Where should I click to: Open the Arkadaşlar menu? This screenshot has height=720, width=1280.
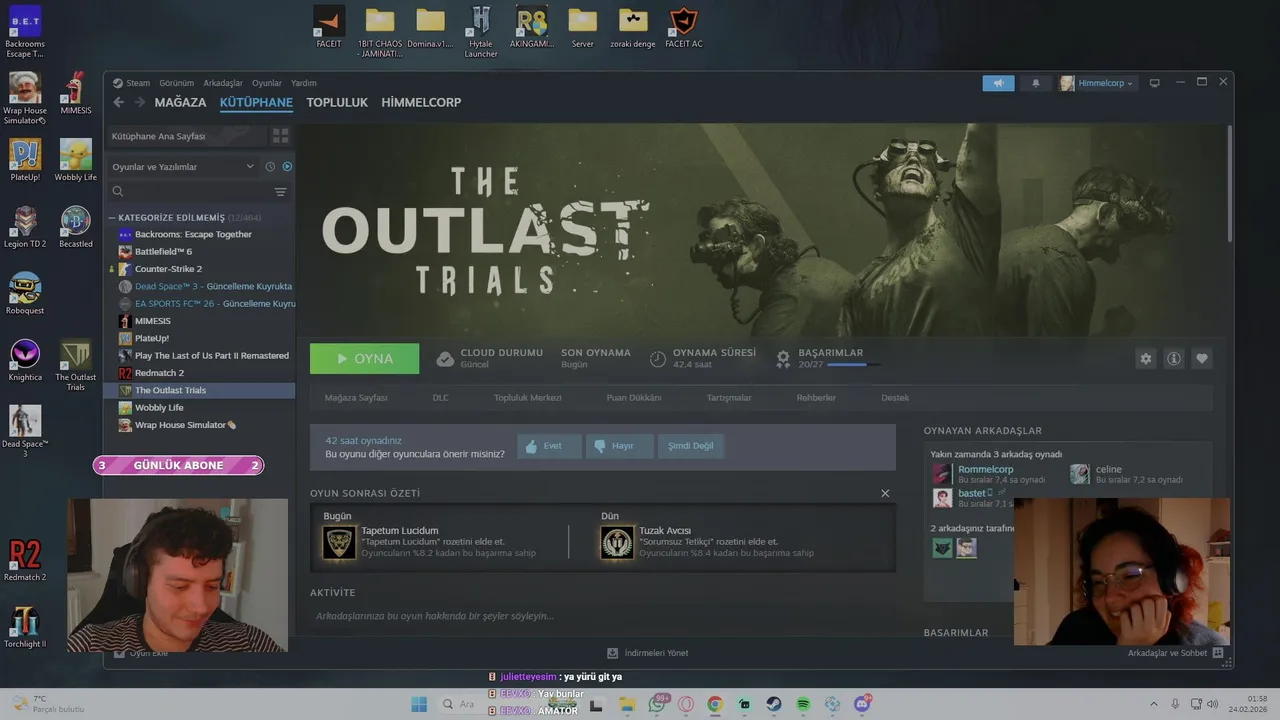tap(222, 83)
